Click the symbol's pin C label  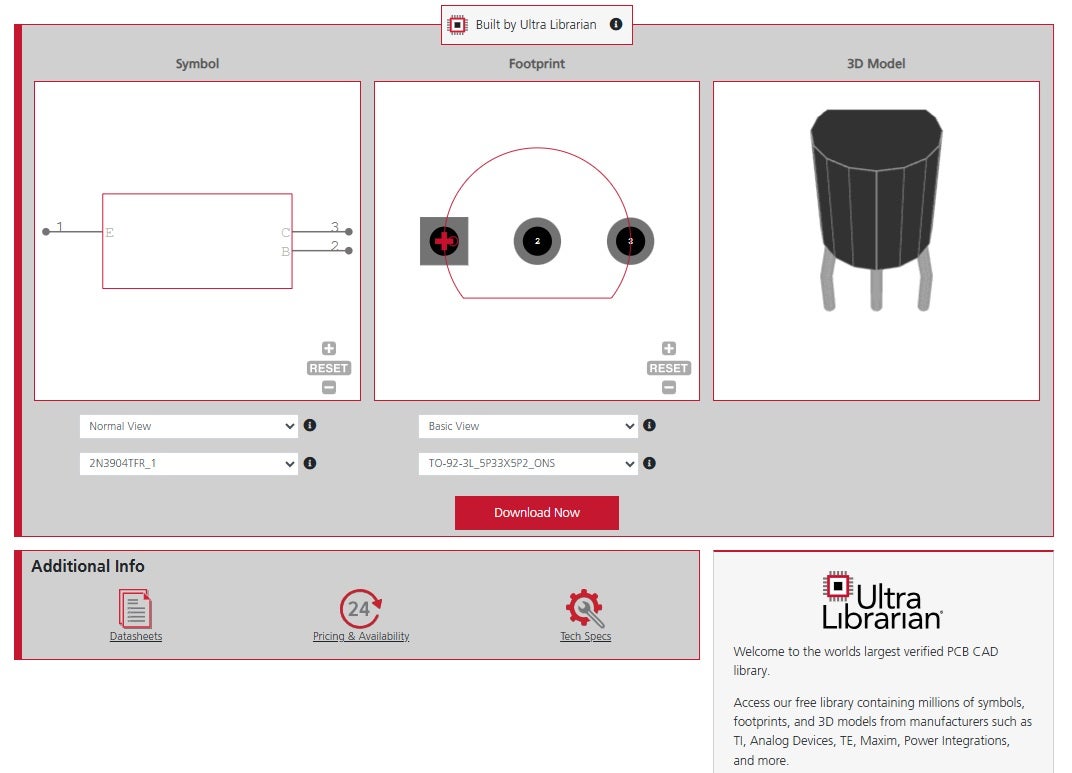click(x=286, y=232)
